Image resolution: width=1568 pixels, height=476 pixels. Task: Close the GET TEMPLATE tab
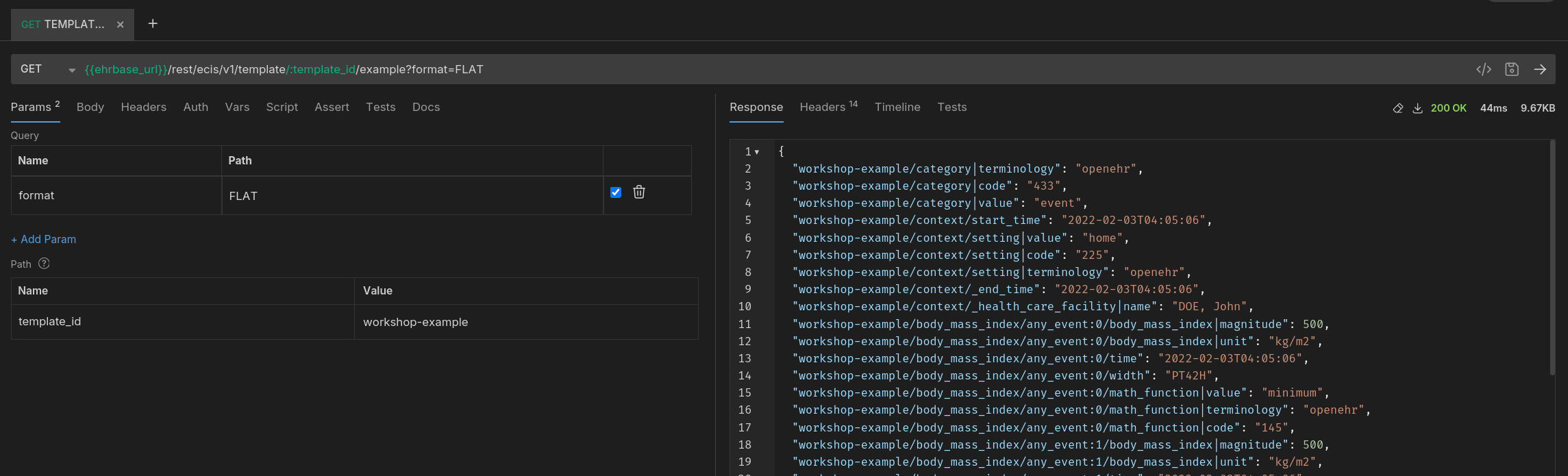point(121,25)
